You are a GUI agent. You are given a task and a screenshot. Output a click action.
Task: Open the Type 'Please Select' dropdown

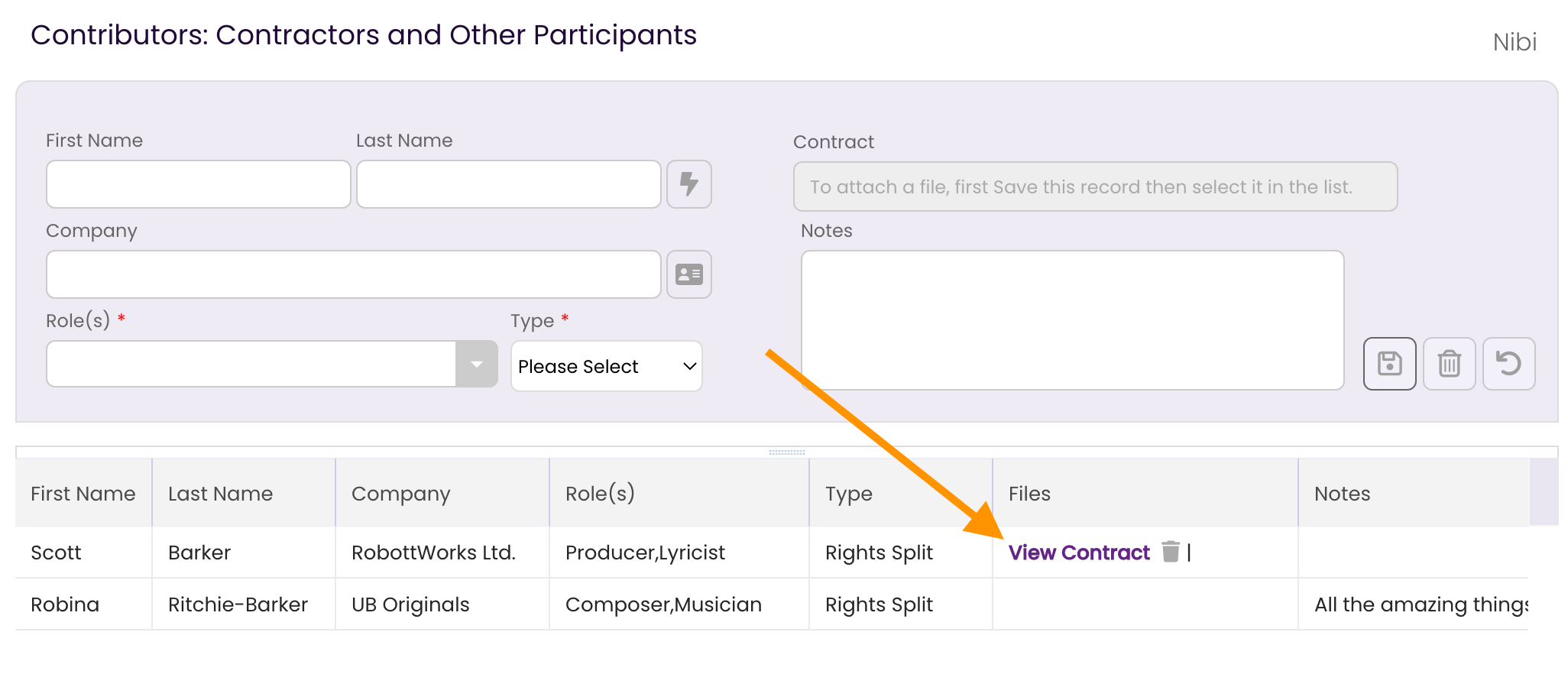pos(607,366)
